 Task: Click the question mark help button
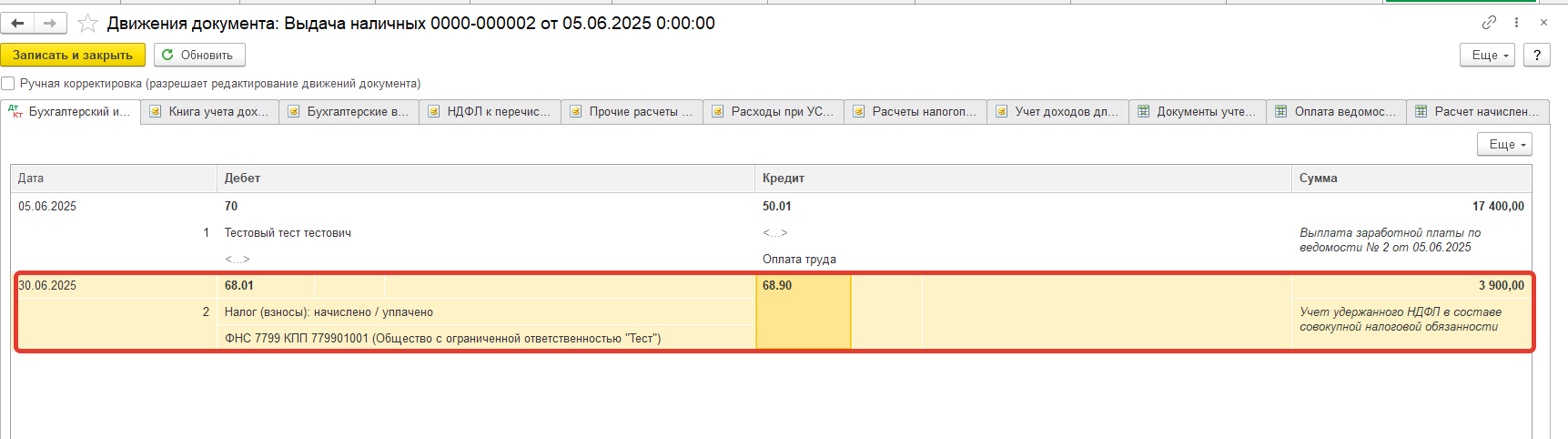point(1537,55)
